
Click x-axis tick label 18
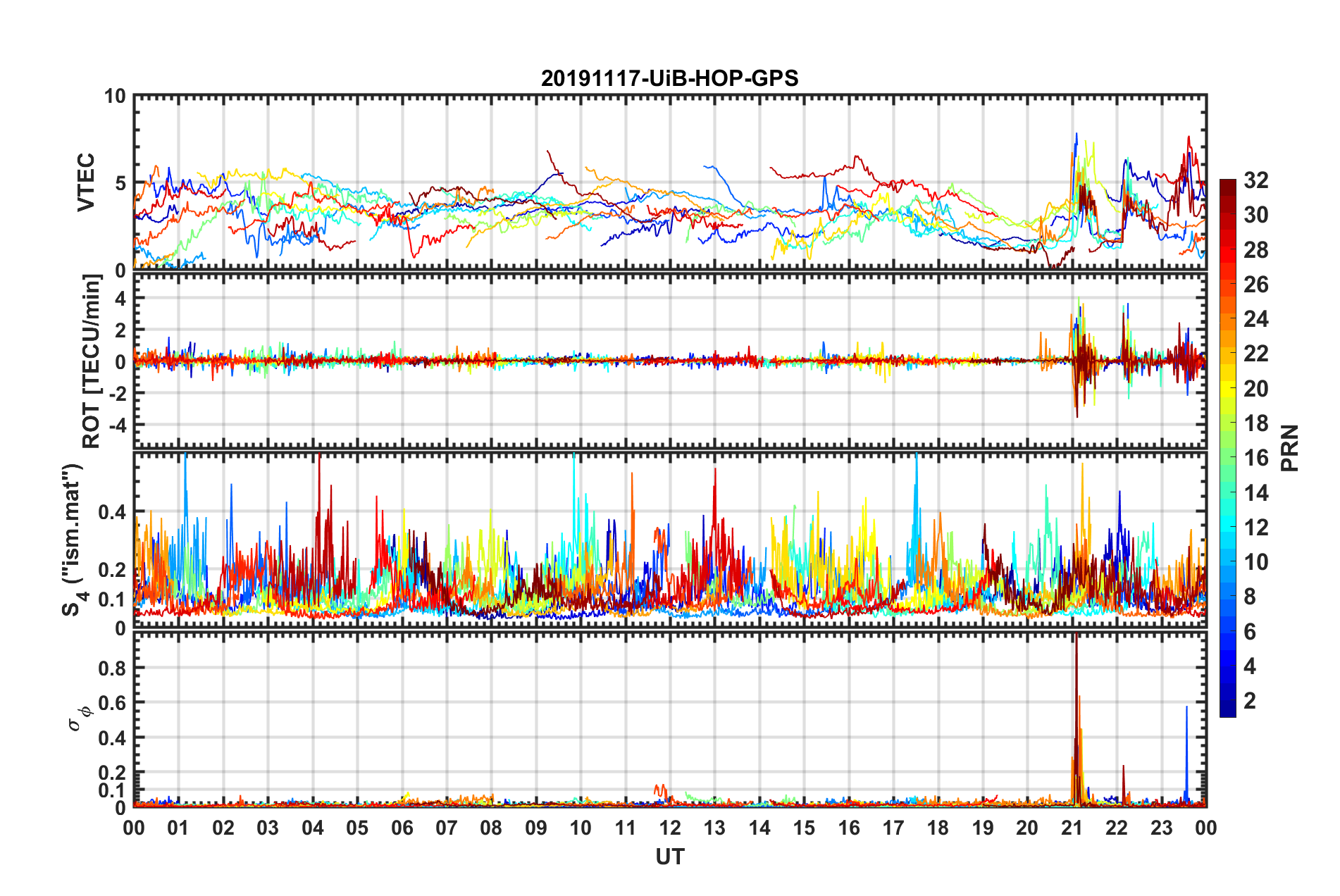click(938, 828)
